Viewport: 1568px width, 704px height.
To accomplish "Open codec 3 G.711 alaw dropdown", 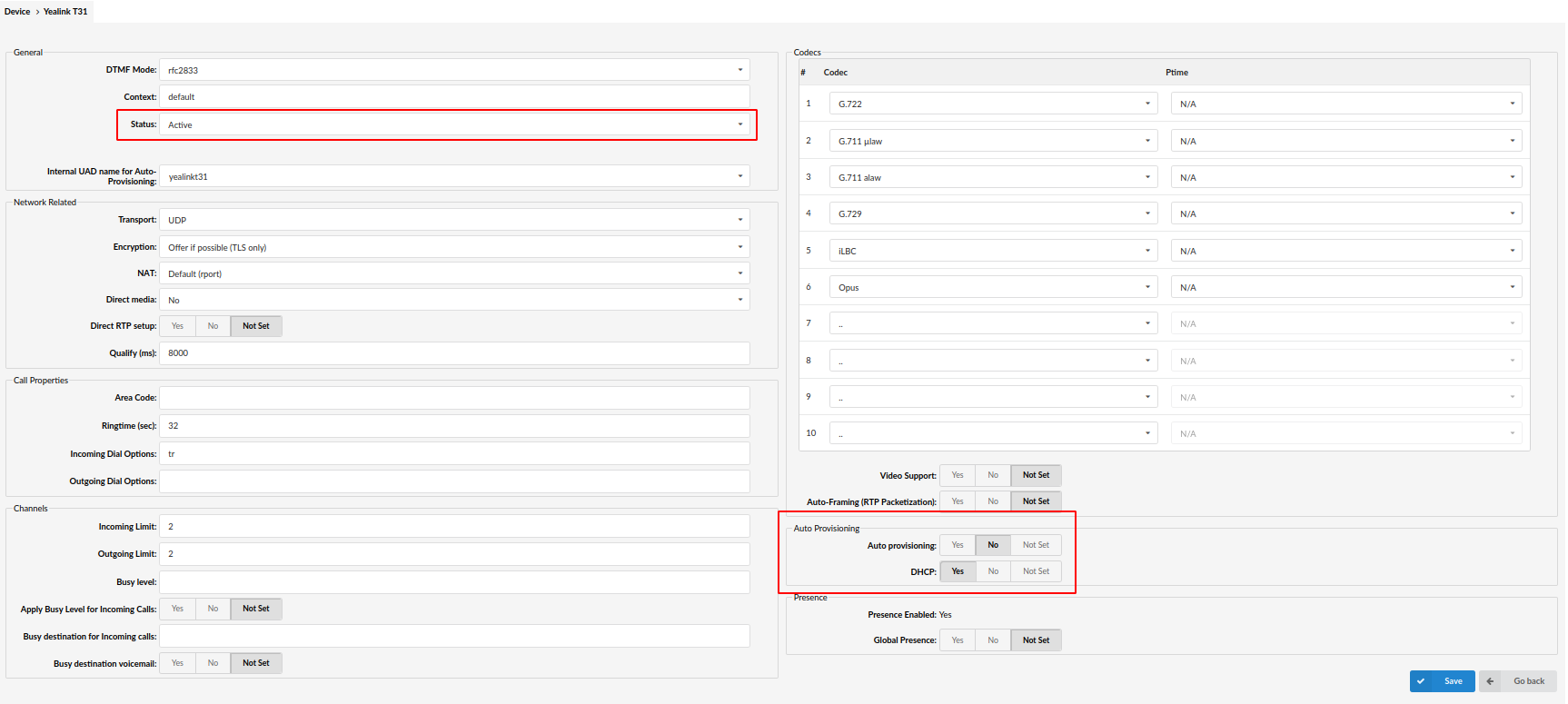I will pyautogui.click(x=993, y=177).
